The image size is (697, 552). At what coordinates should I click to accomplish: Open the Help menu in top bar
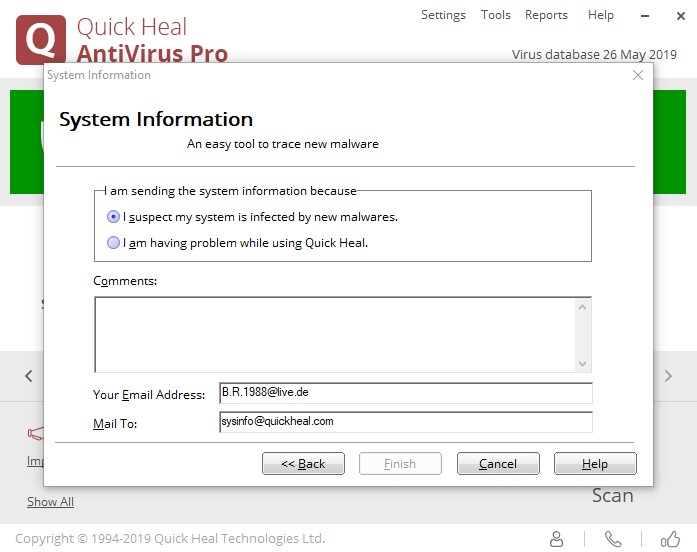(601, 15)
